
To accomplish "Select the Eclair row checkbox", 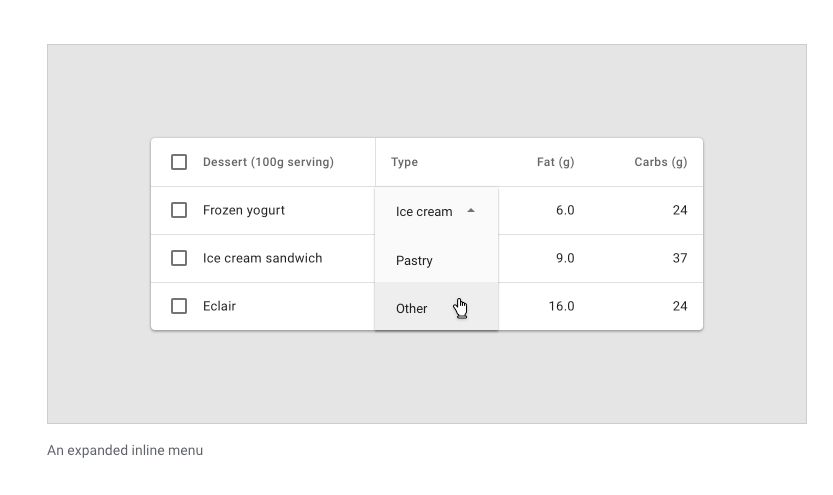I will pyautogui.click(x=179, y=306).
